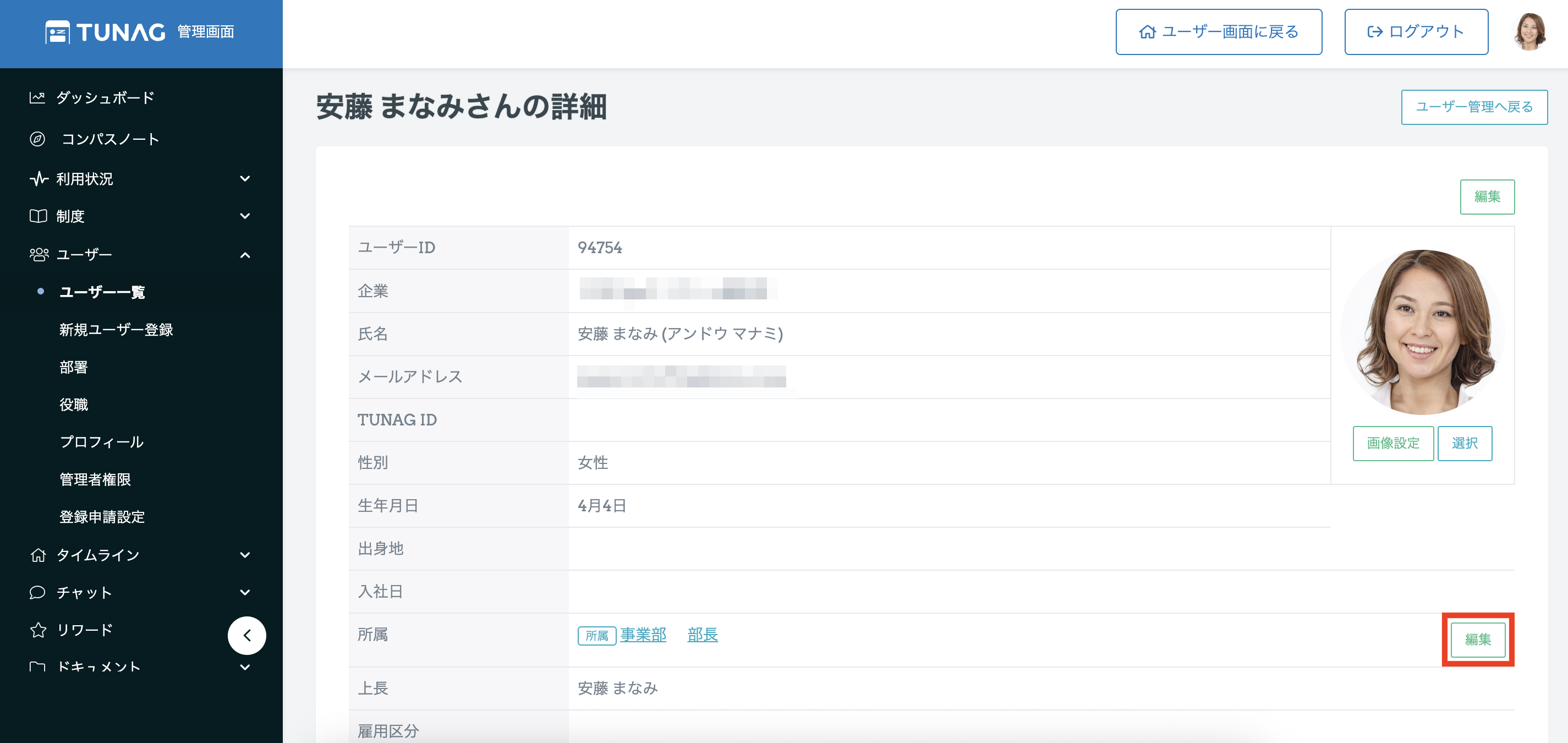The height and width of the screenshot is (743, 1568).
Task: Open 部署 submenu item
Action: pos(74,367)
